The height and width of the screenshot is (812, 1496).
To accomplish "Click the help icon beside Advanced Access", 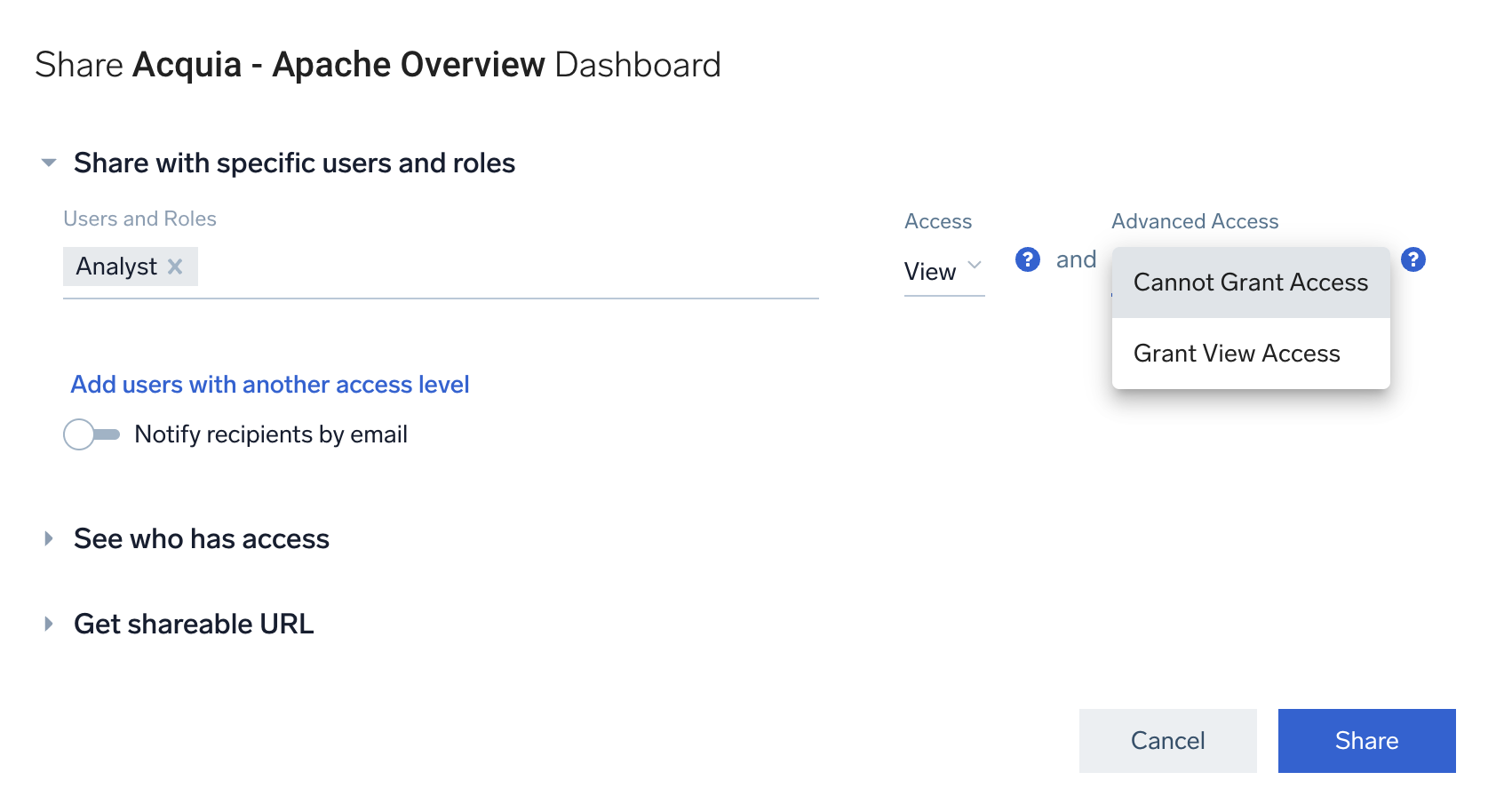I will (1412, 259).
